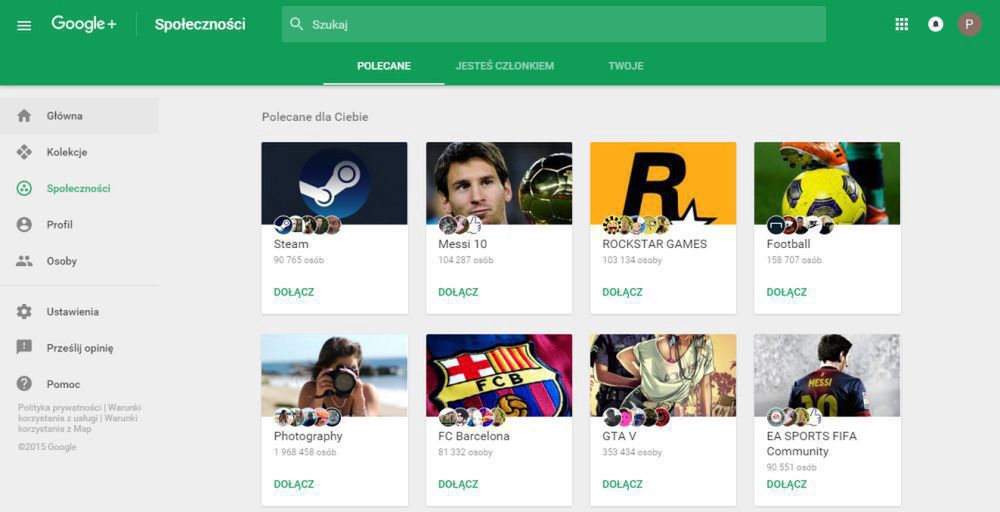Click member avatars on EA SPORTS FIFA card
The image size is (1000, 512).
point(794,417)
